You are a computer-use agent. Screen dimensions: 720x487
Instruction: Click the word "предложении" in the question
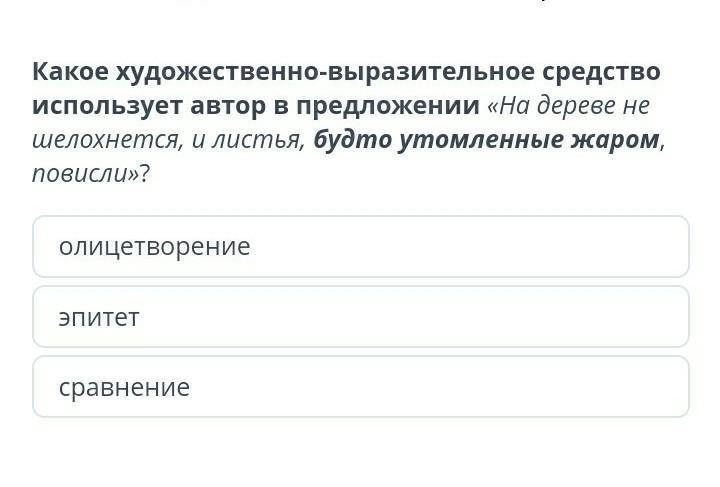383,106
